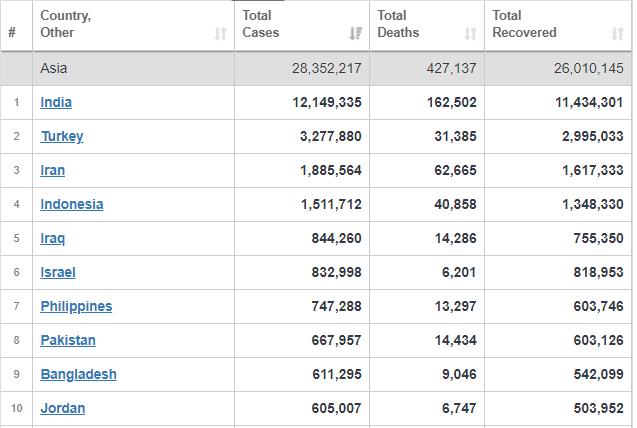Click rank number 5 in Iraq row
Screen dimensions: 637x428
[x=16, y=238]
